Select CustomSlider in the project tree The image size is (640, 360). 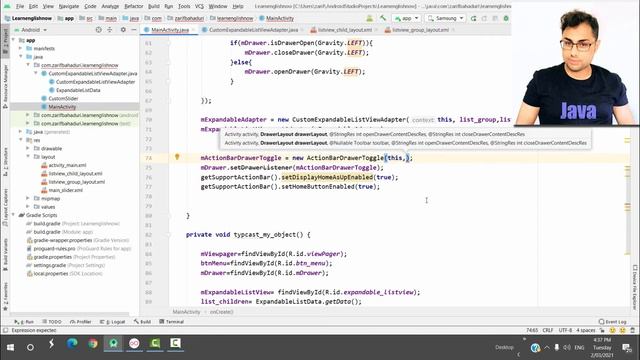pos(63,98)
